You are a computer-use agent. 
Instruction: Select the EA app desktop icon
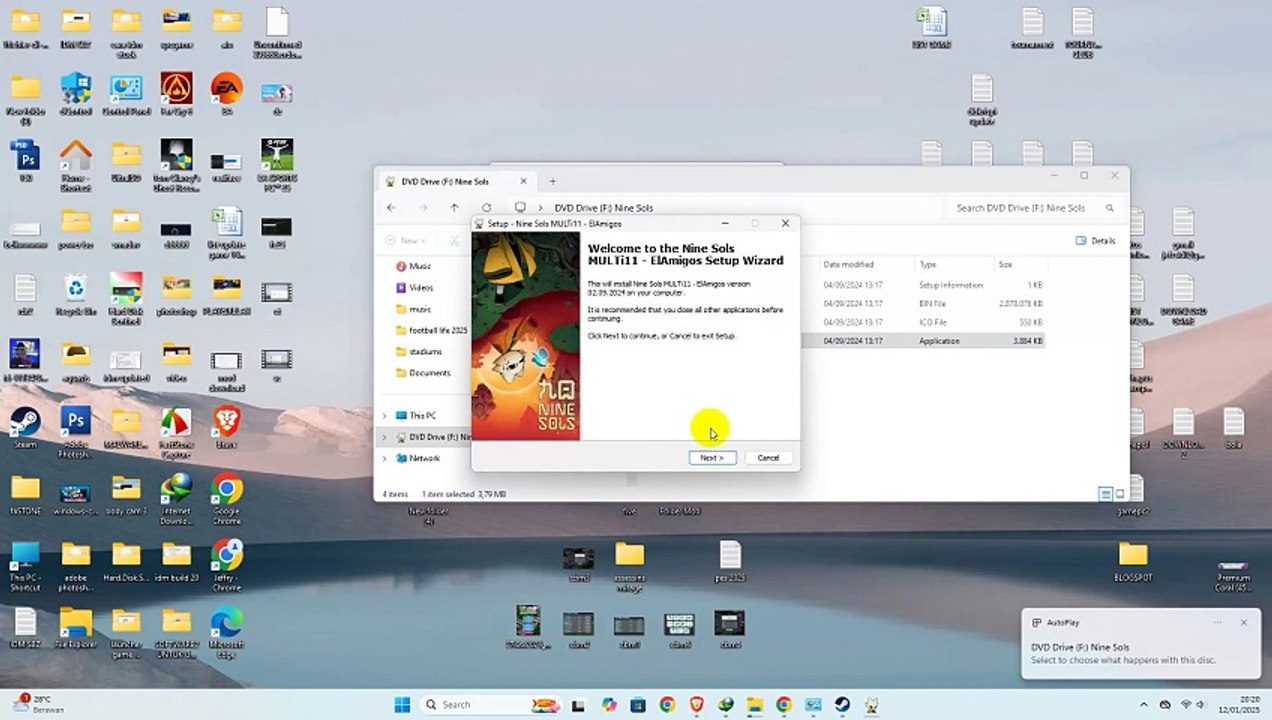click(x=227, y=94)
